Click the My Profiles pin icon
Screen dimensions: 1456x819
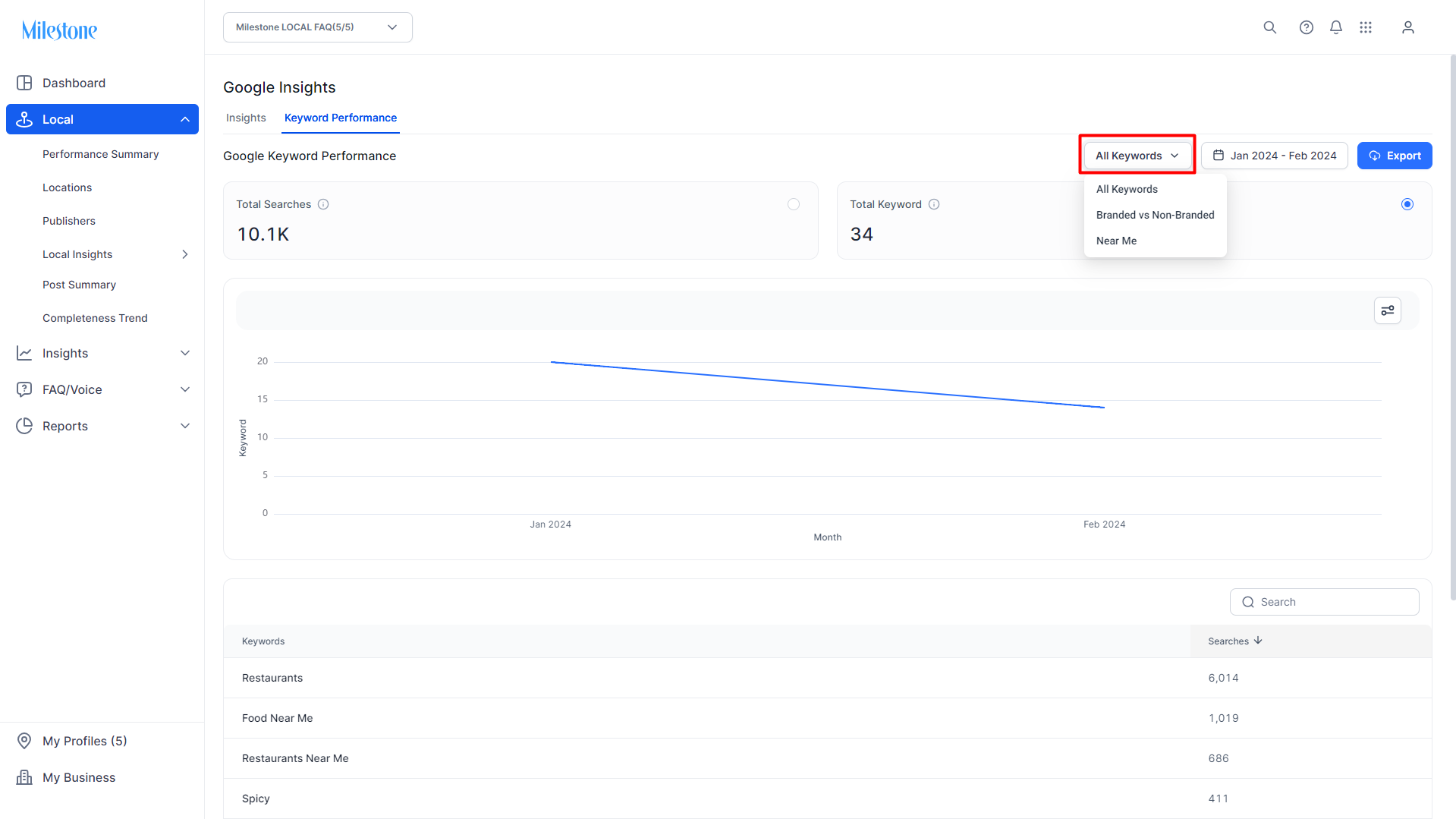24,741
